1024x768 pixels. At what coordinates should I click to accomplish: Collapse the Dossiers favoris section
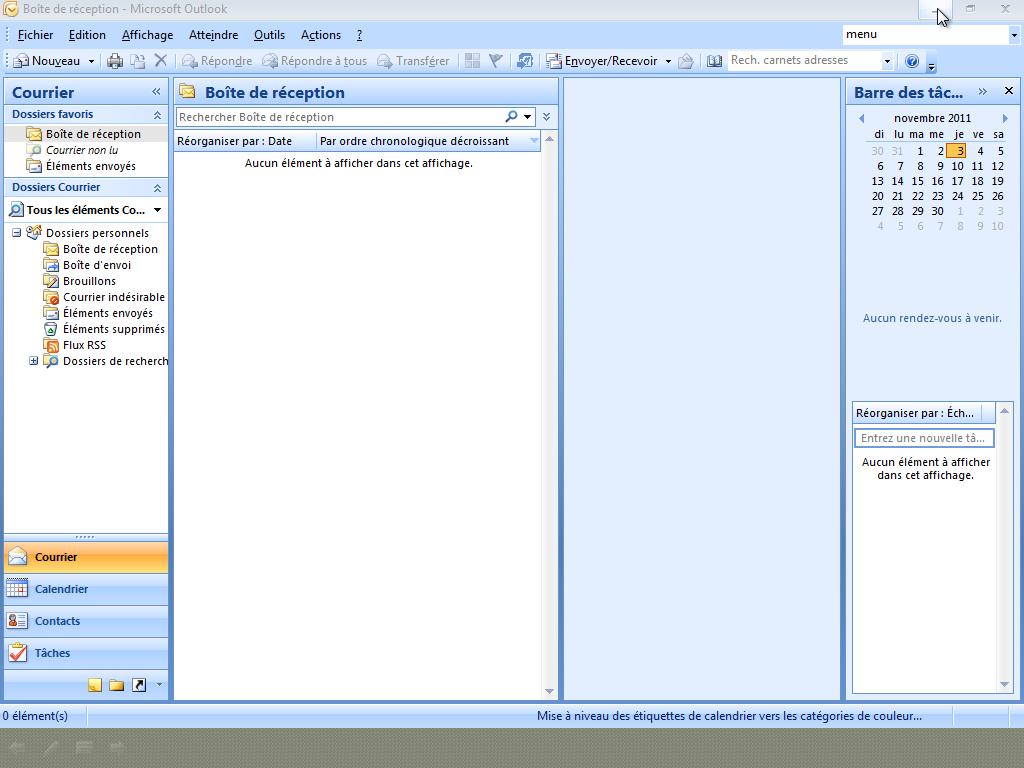click(x=157, y=114)
